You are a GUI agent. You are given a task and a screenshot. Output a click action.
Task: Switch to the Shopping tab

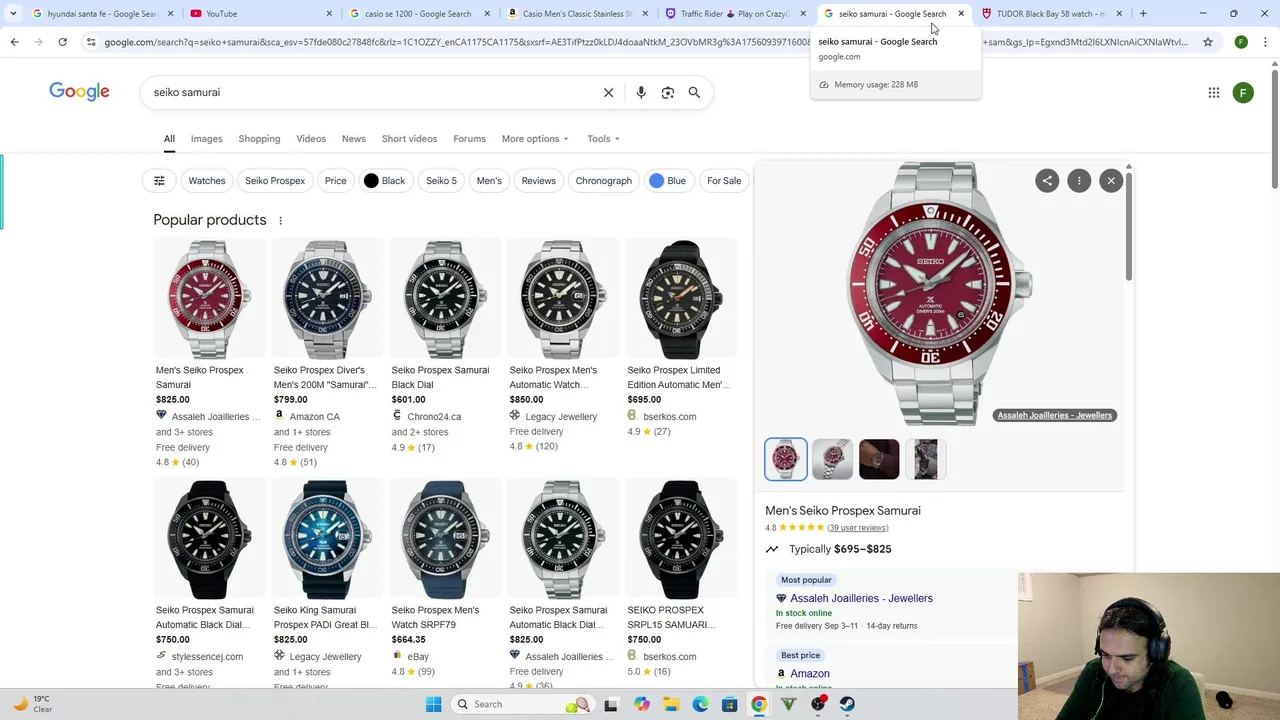[x=259, y=139]
